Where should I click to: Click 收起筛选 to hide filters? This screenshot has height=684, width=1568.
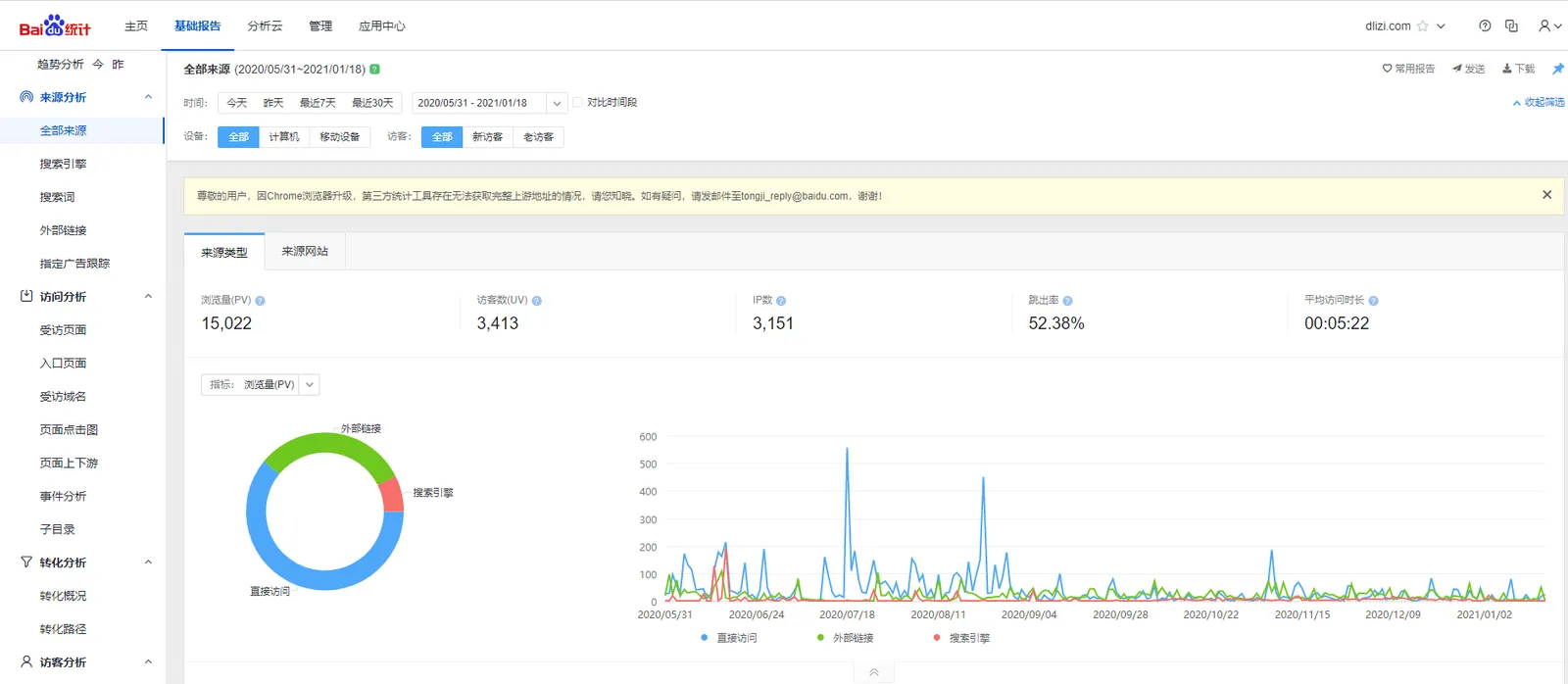[1539, 102]
